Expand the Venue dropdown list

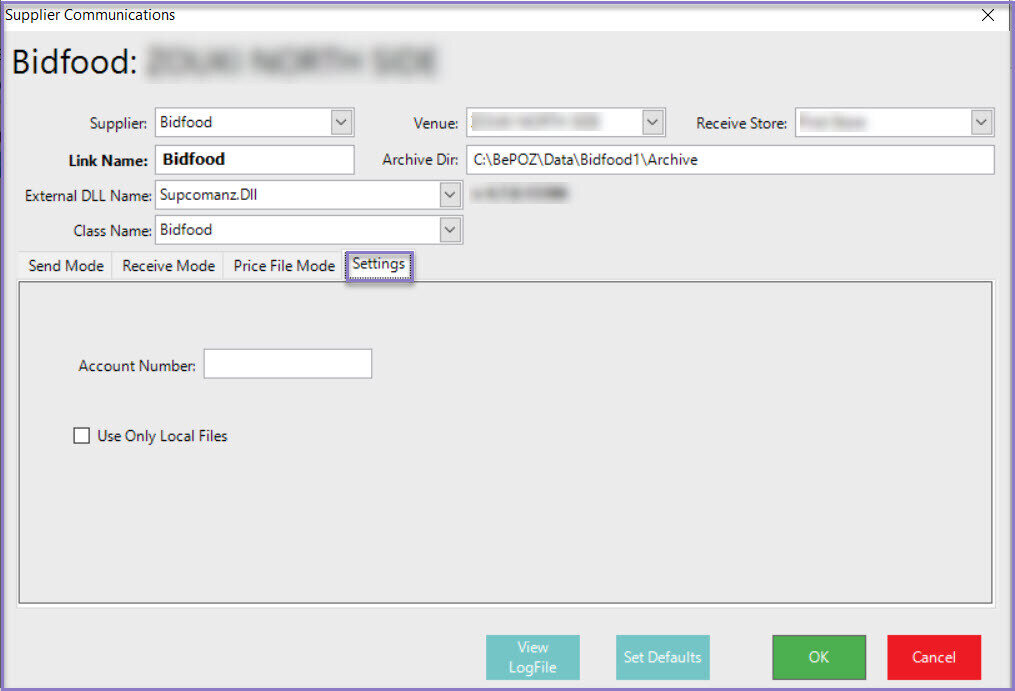[652, 122]
